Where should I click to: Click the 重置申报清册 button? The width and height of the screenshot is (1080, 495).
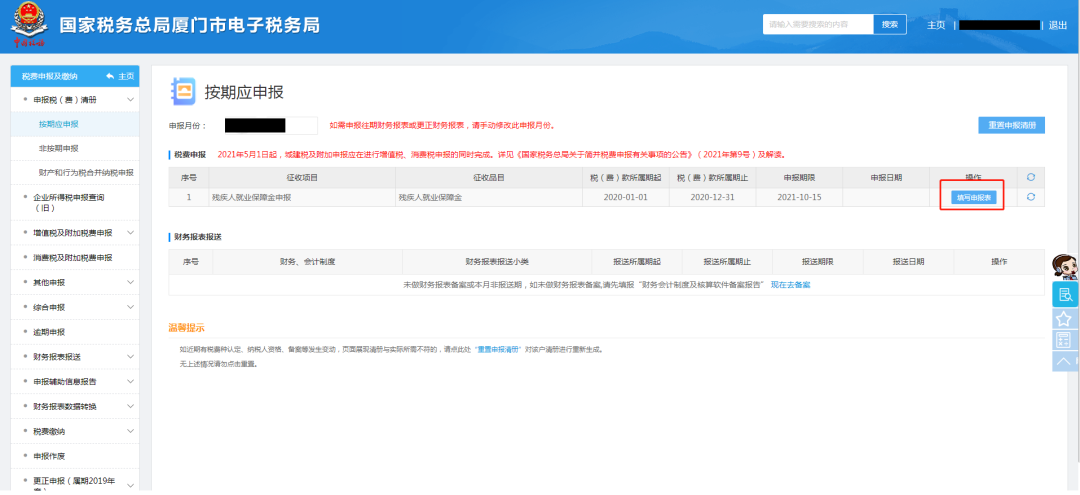(1011, 125)
